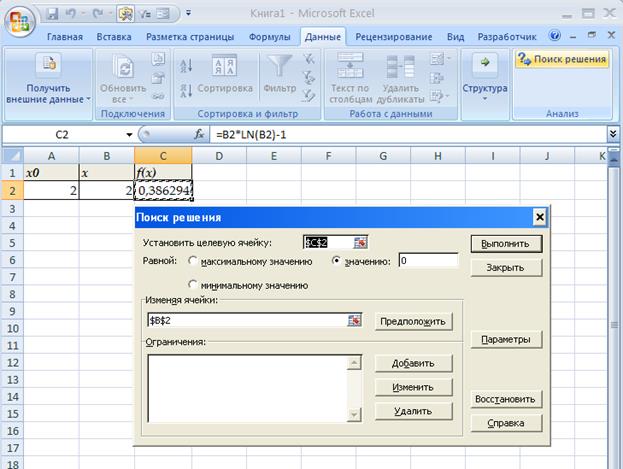Sort ascending A to Z

(186, 65)
